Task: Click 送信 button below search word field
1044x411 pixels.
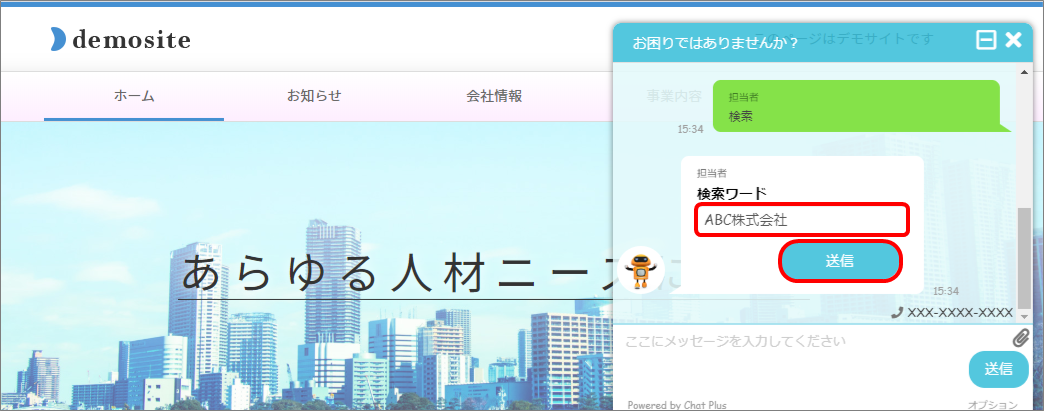Action: coord(840,261)
